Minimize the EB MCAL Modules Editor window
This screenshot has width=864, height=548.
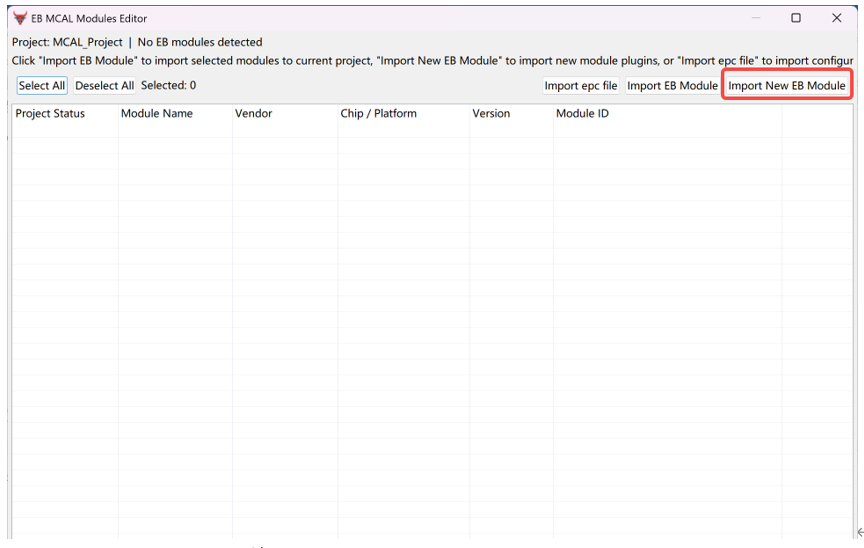(756, 18)
